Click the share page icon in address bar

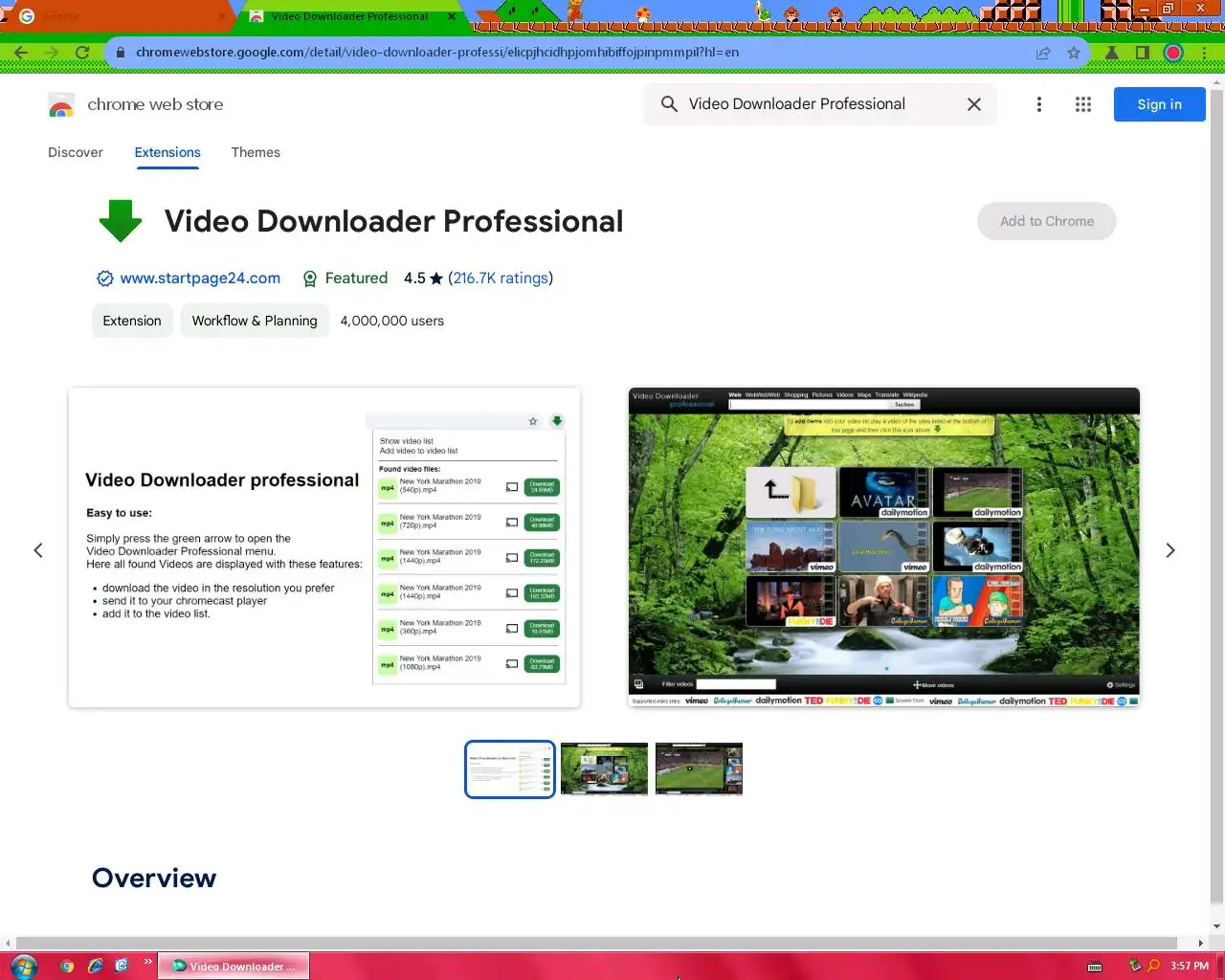1043,53
